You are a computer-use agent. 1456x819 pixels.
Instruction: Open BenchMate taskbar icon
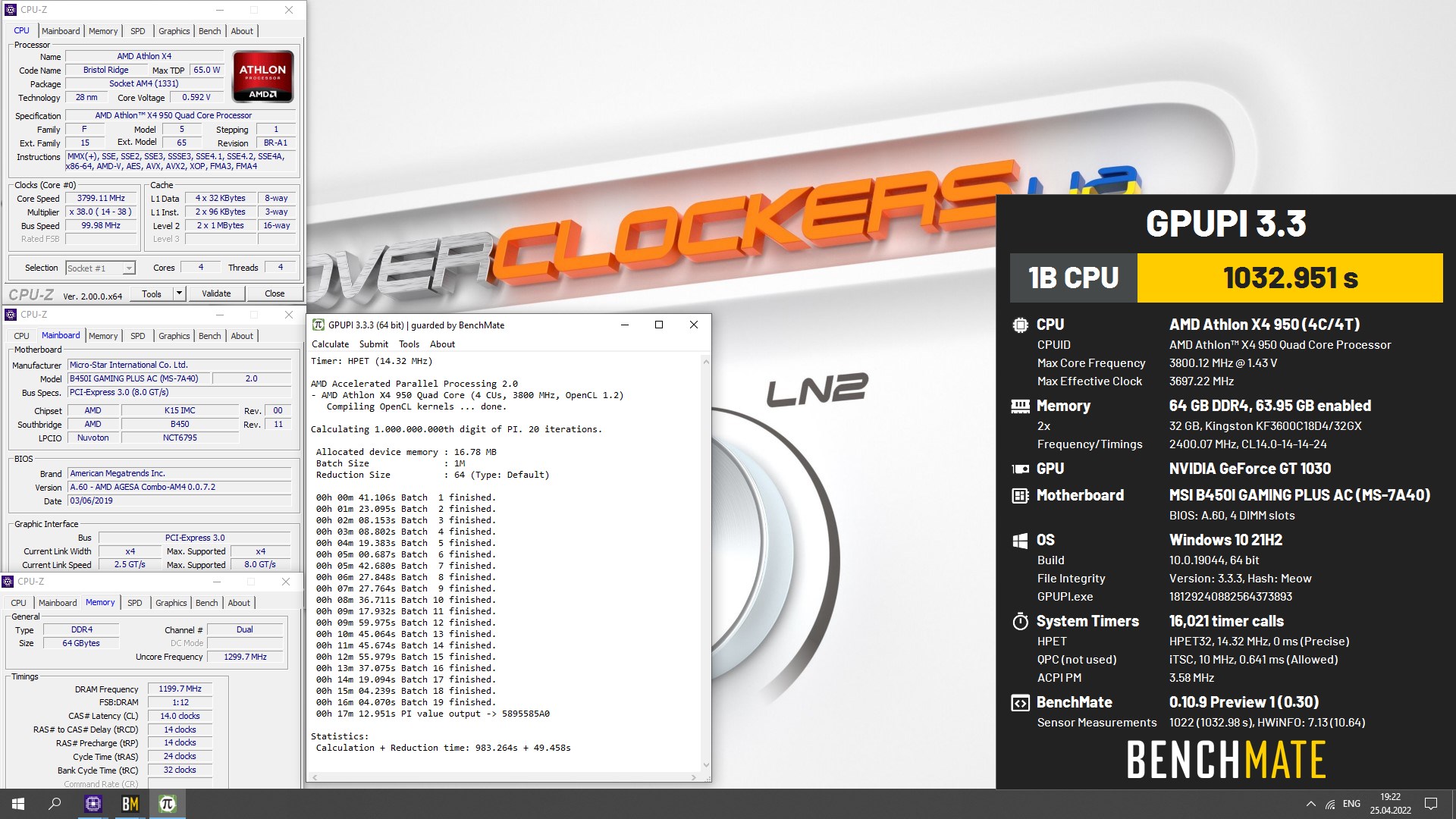click(130, 804)
